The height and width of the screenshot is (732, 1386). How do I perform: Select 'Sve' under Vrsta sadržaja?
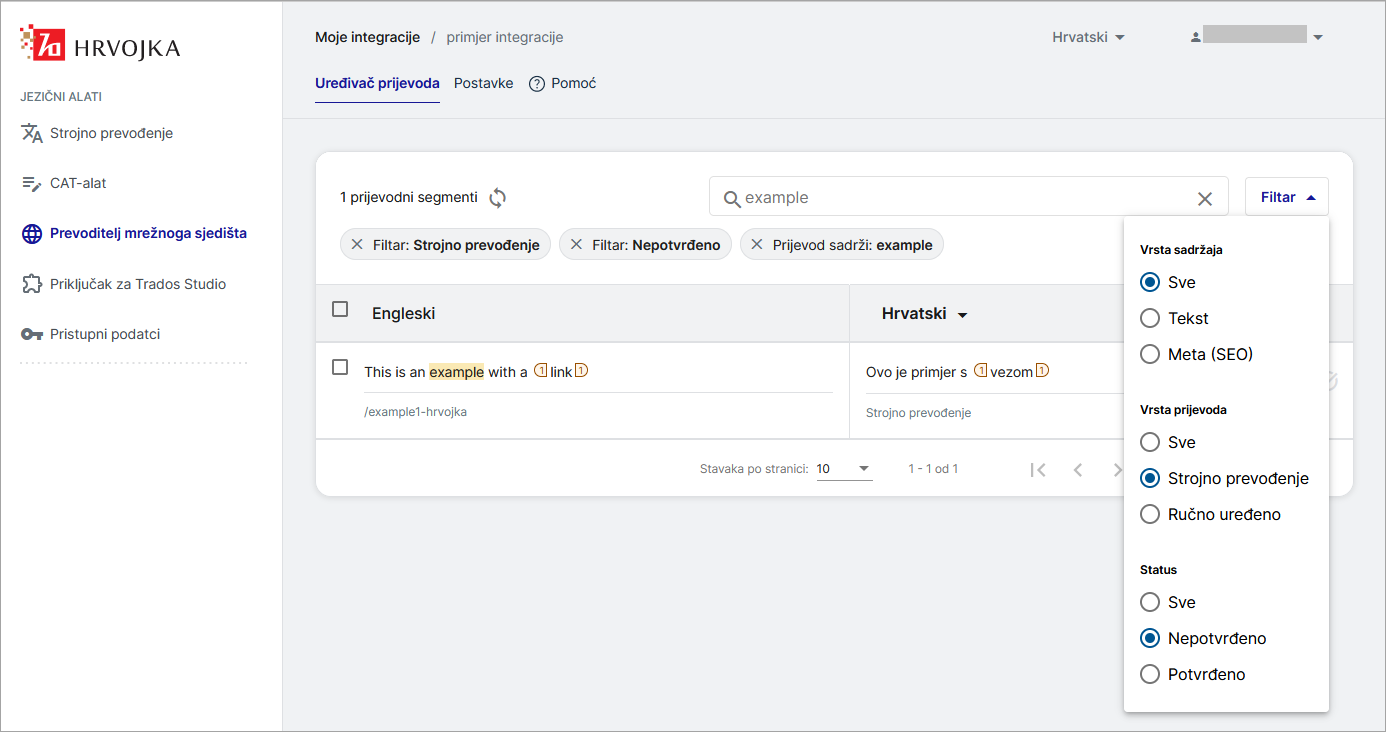[x=1150, y=282]
